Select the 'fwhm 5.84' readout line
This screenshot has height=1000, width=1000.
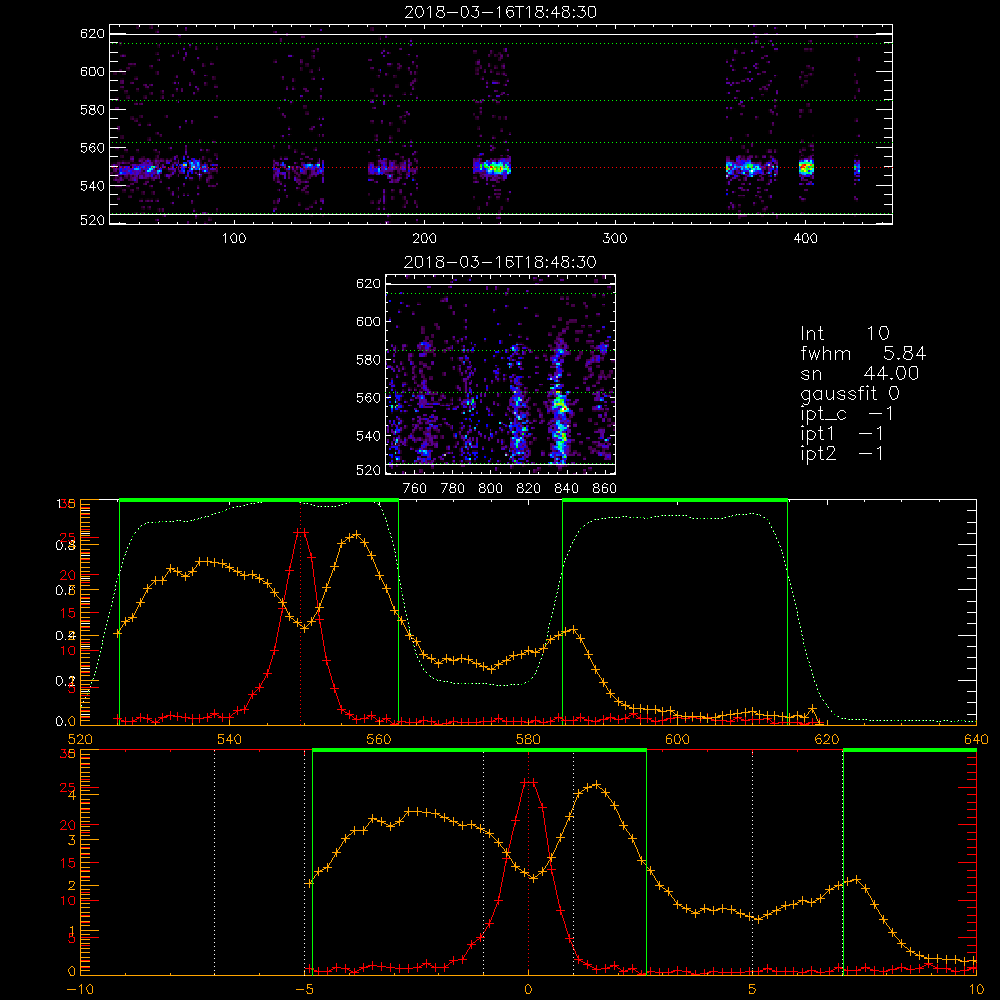click(863, 353)
